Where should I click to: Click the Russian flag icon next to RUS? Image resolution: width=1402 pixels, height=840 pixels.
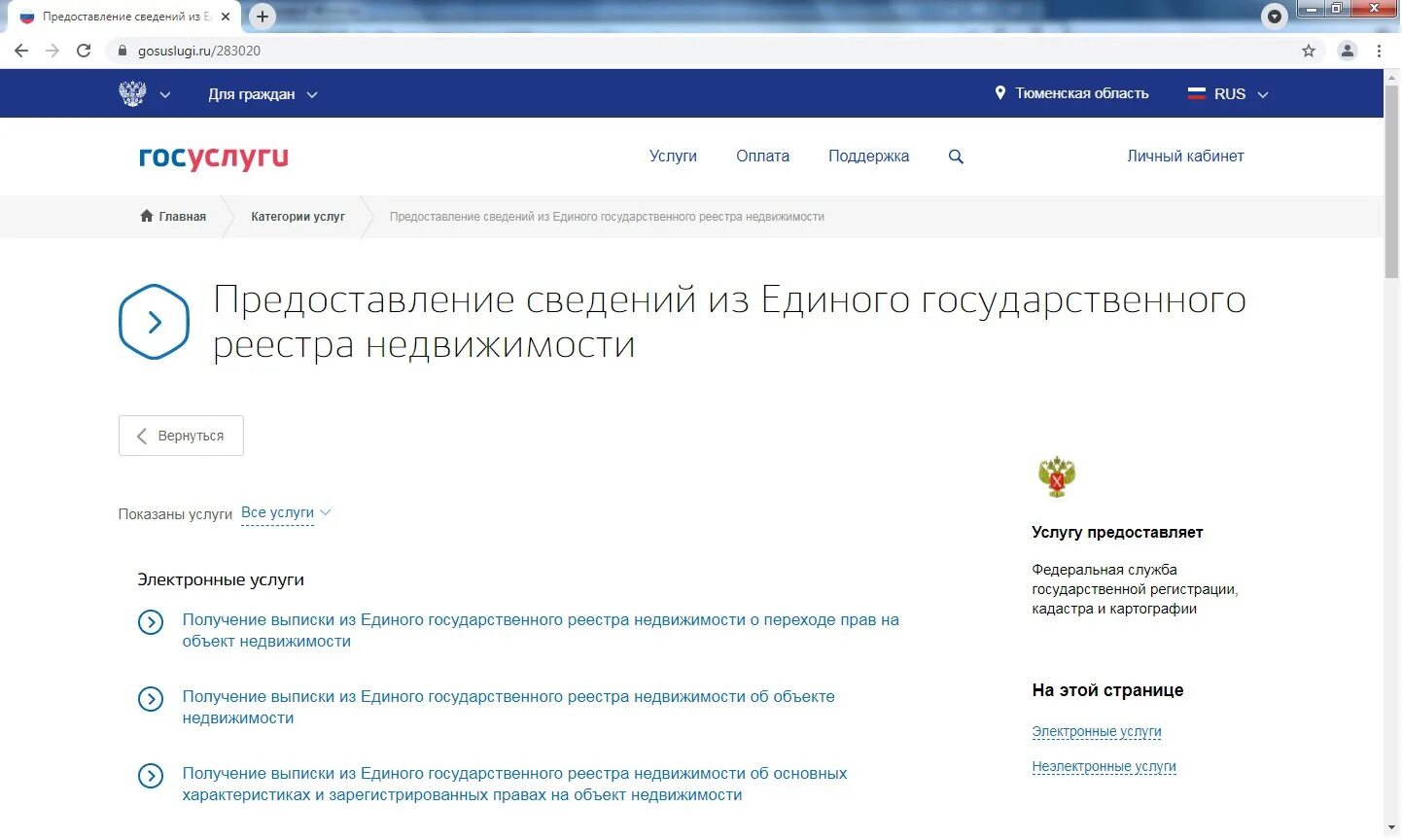(x=1197, y=93)
